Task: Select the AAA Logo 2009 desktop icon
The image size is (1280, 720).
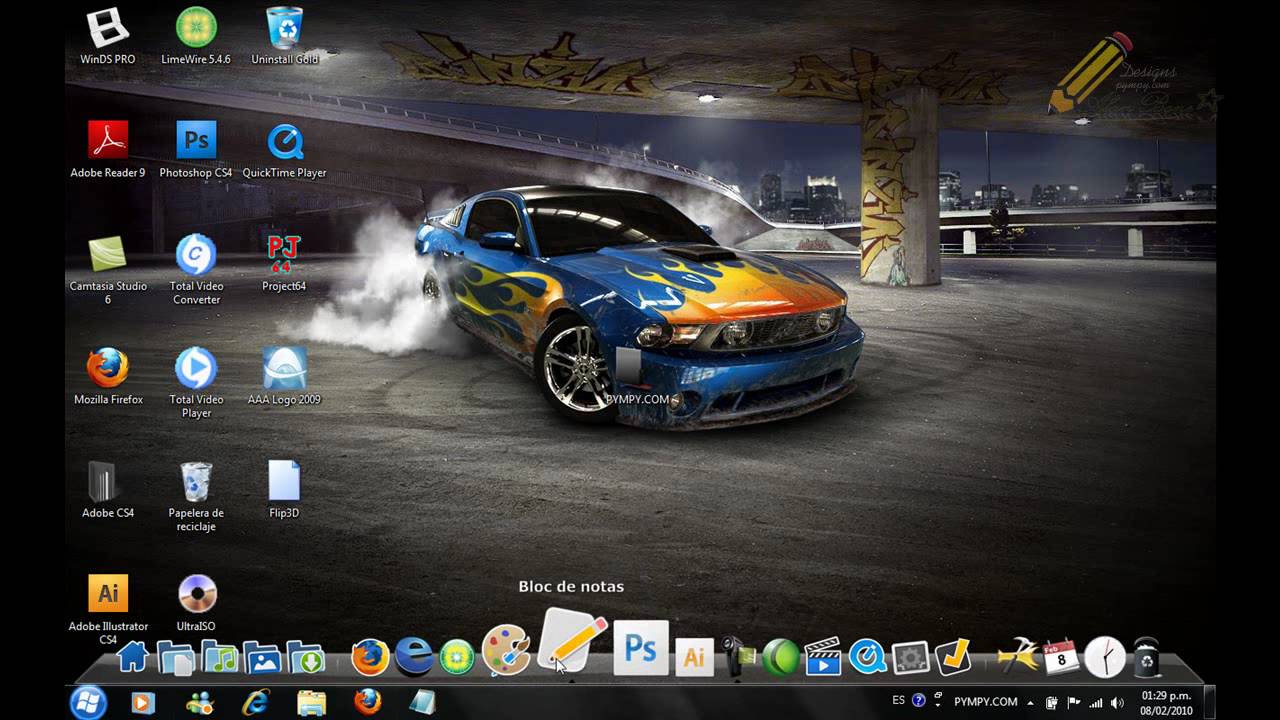Action: point(285,376)
